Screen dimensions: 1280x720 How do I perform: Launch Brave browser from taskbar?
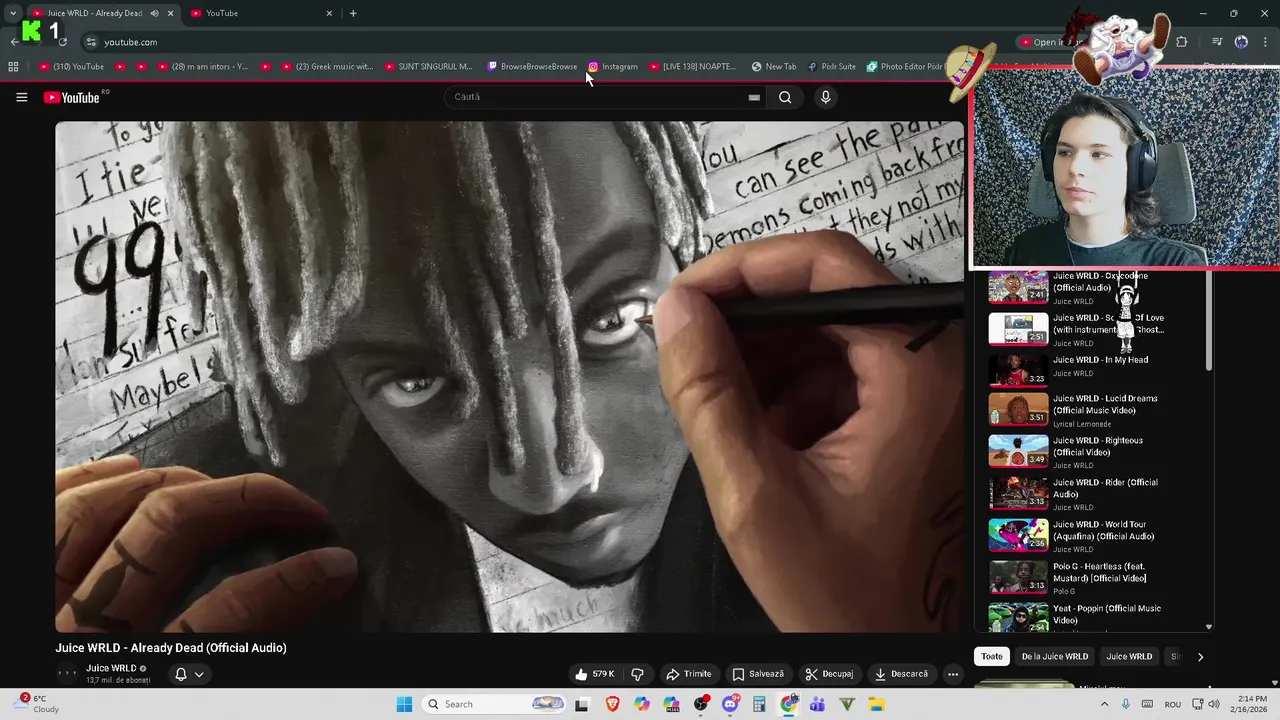click(612, 704)
